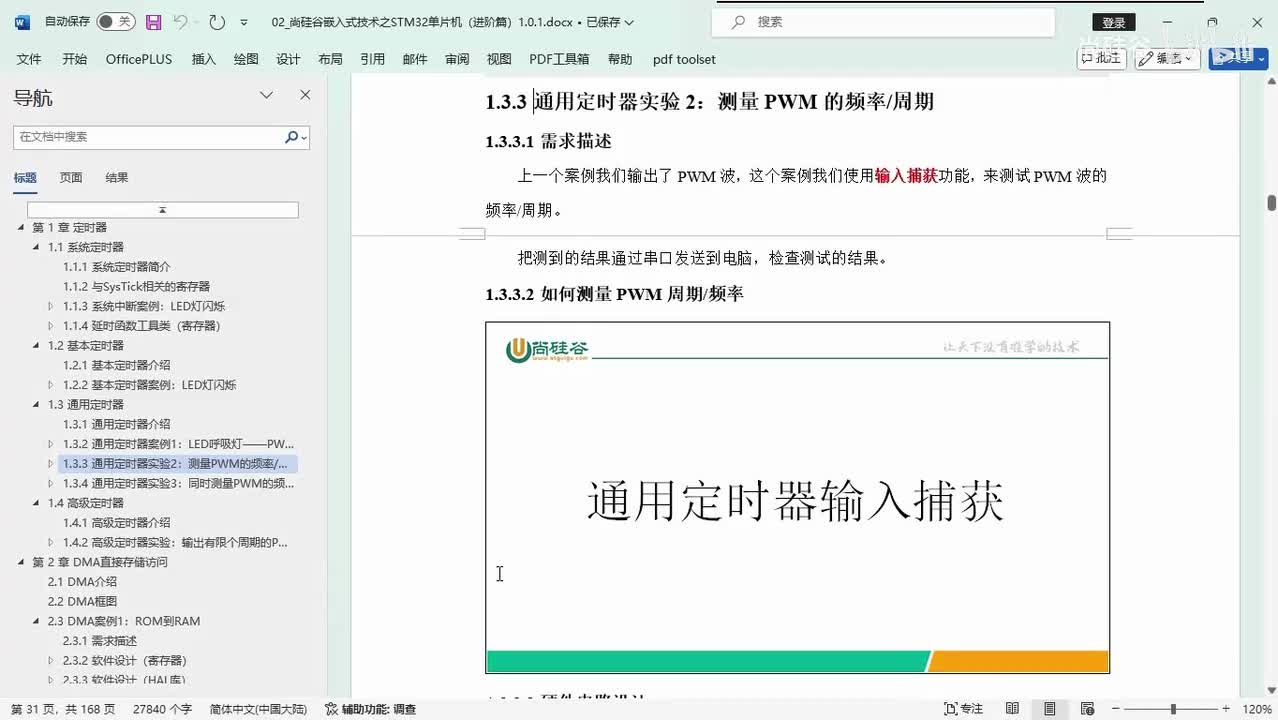Expand 1.1.4 延时函数工具类 heading
The height and width of the screenshot is (720, 1278).
52,326
